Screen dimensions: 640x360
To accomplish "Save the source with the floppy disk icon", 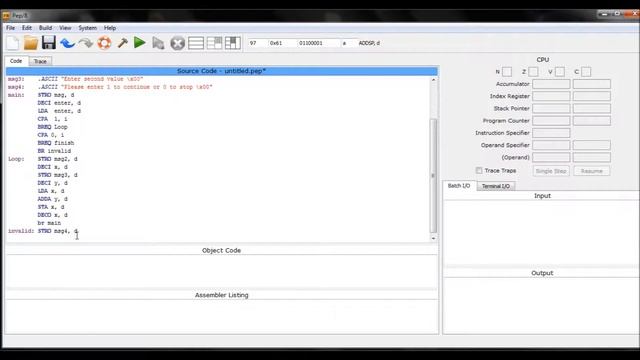I will pyautogui.click(x=49, y=43).
